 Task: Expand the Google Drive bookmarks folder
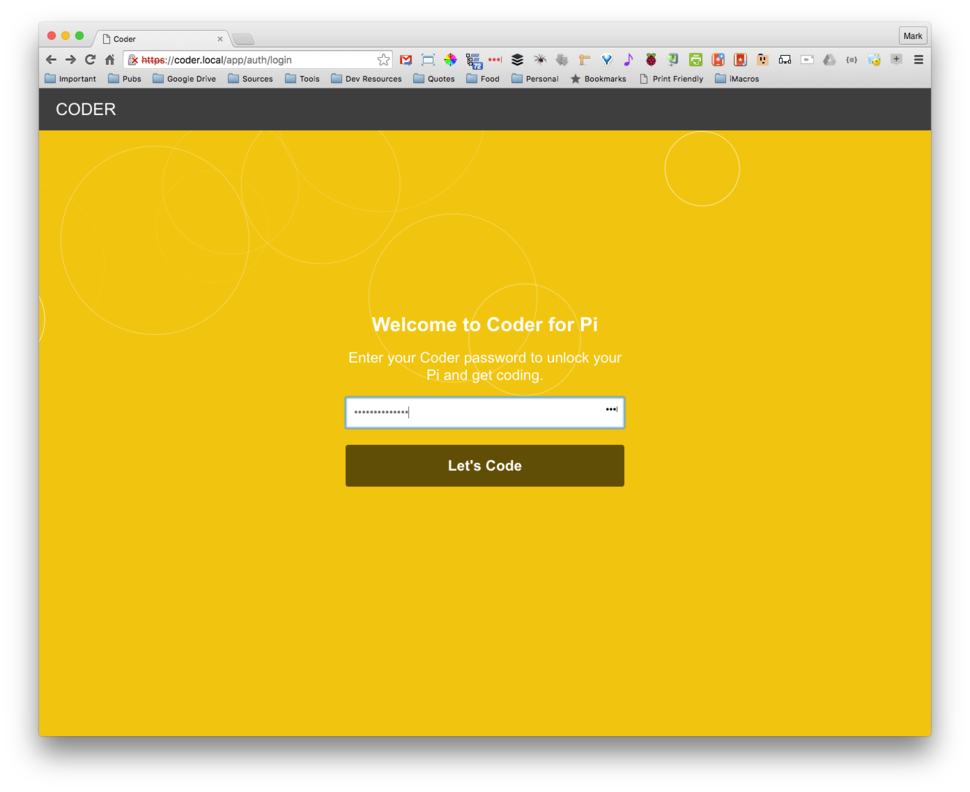[184, 79]
